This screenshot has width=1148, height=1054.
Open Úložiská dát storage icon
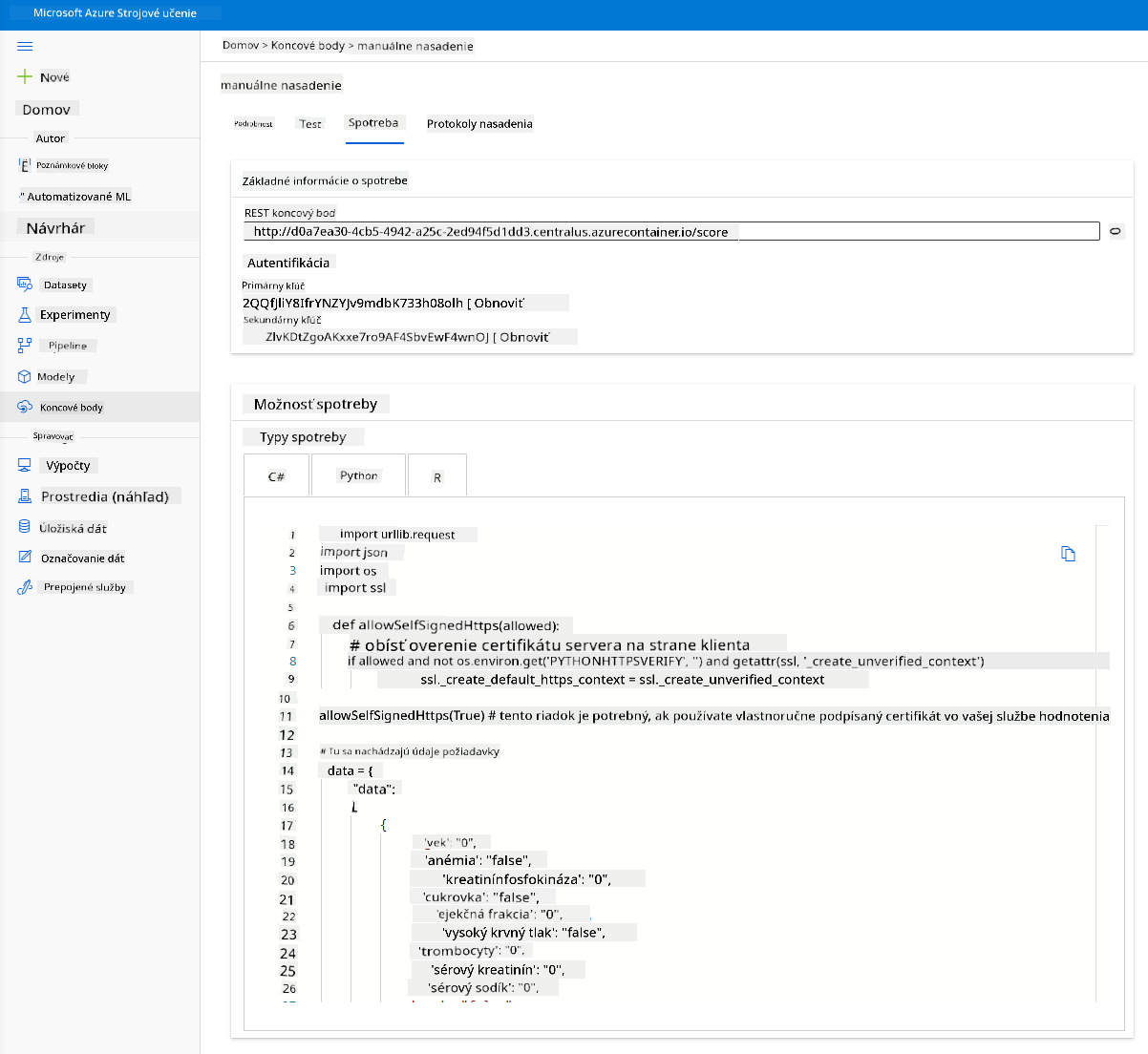(25, 527)
